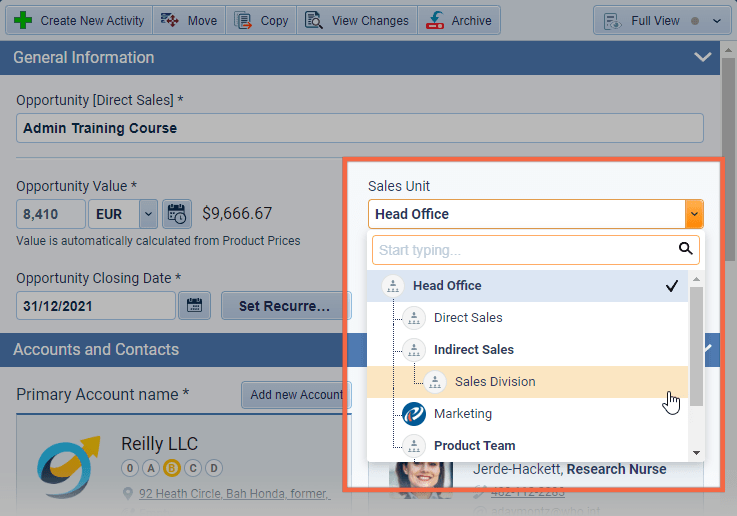The height and width of the screenshot is (516, 737).
Task: Click the Copy toolbar button
Action: 261,20
